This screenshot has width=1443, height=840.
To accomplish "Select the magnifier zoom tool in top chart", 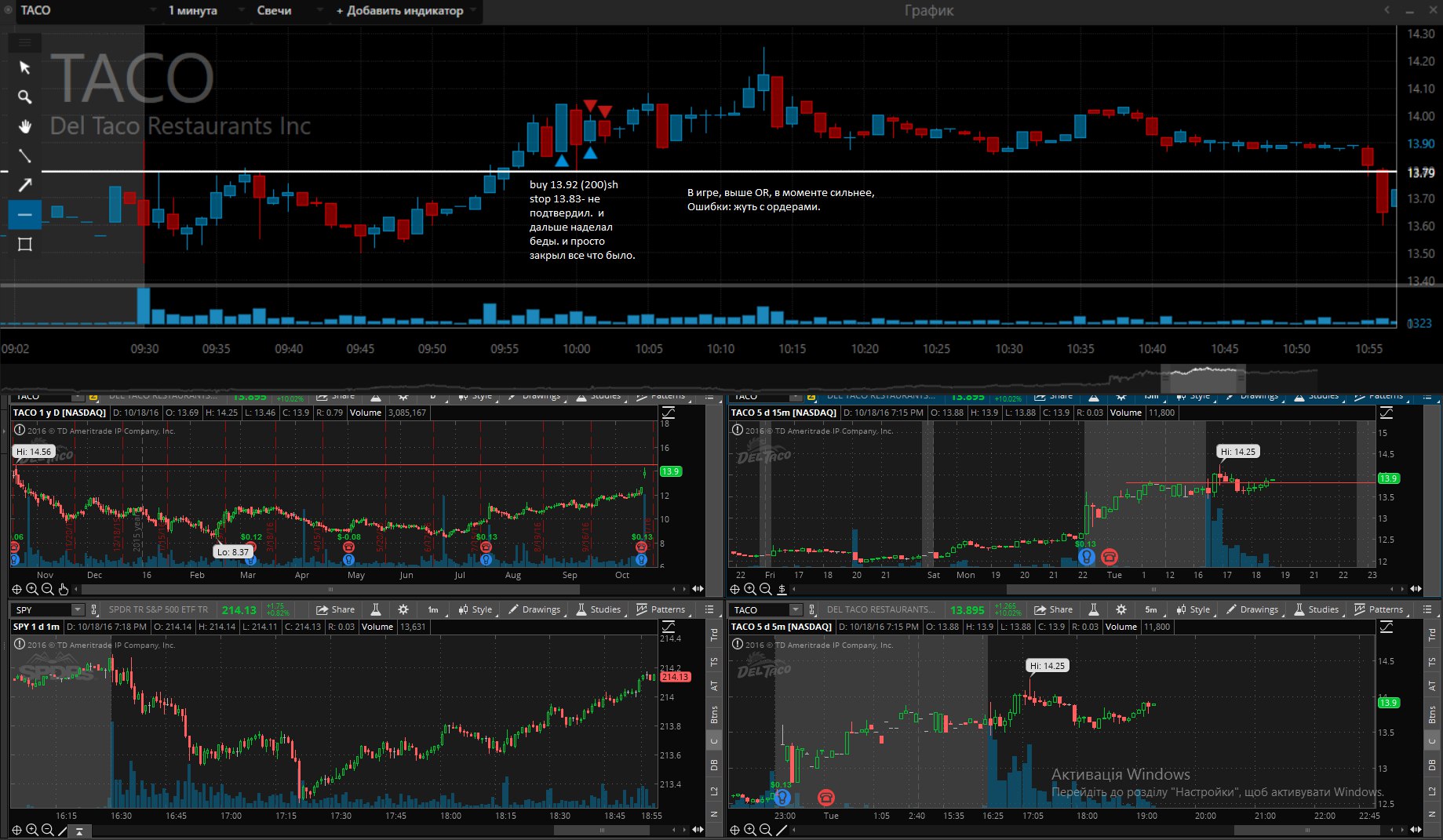I will tap(24, 97).
